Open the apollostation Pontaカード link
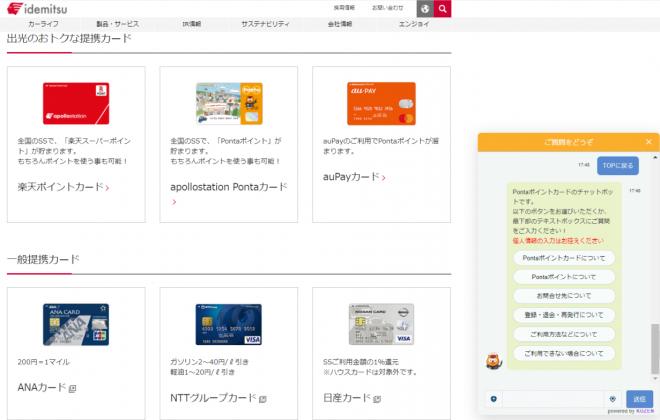The height and width of the screenshot is (420, 660). (229, 187)
